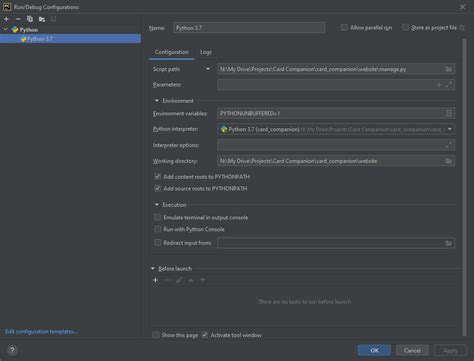Add a new run configuration
Viewport: 474px width, 361px height.
pos(6,19)
